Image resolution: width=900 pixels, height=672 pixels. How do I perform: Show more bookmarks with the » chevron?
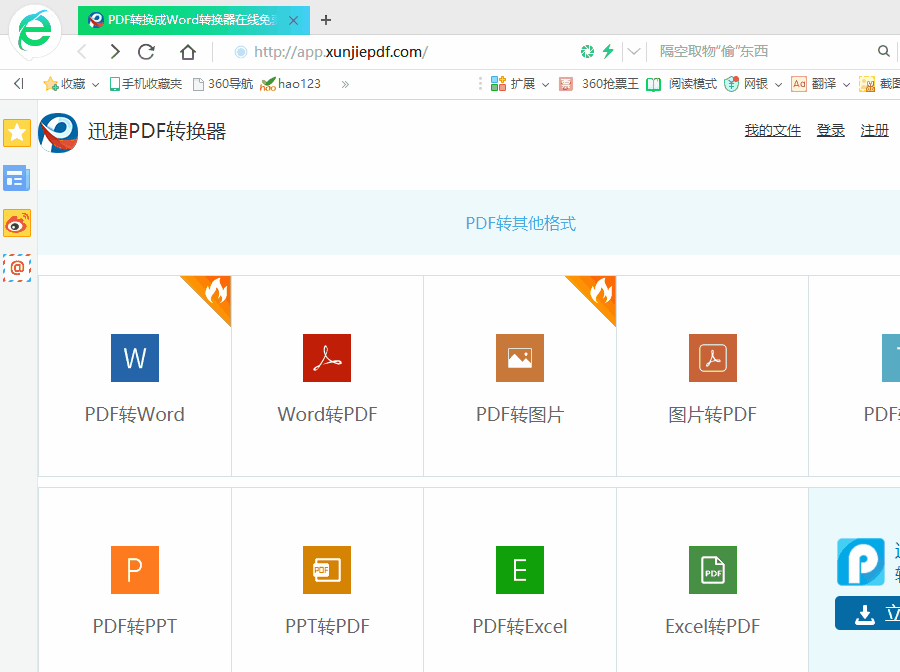(345, 84)
